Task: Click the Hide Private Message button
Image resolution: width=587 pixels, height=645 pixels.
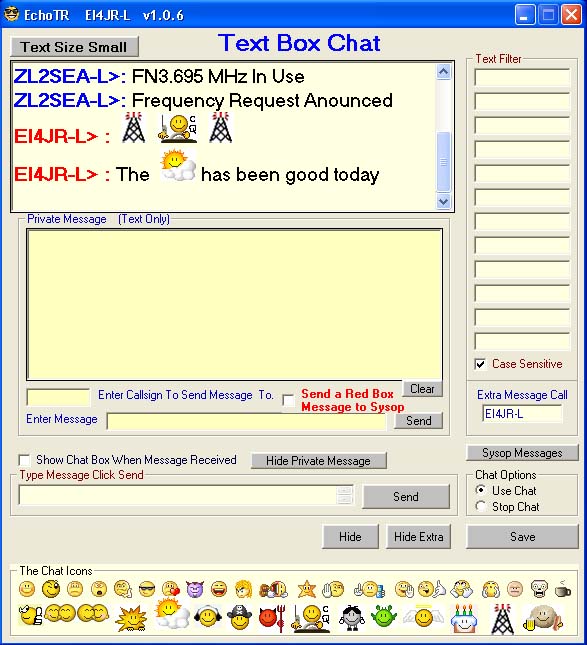Action: point(318,461)
